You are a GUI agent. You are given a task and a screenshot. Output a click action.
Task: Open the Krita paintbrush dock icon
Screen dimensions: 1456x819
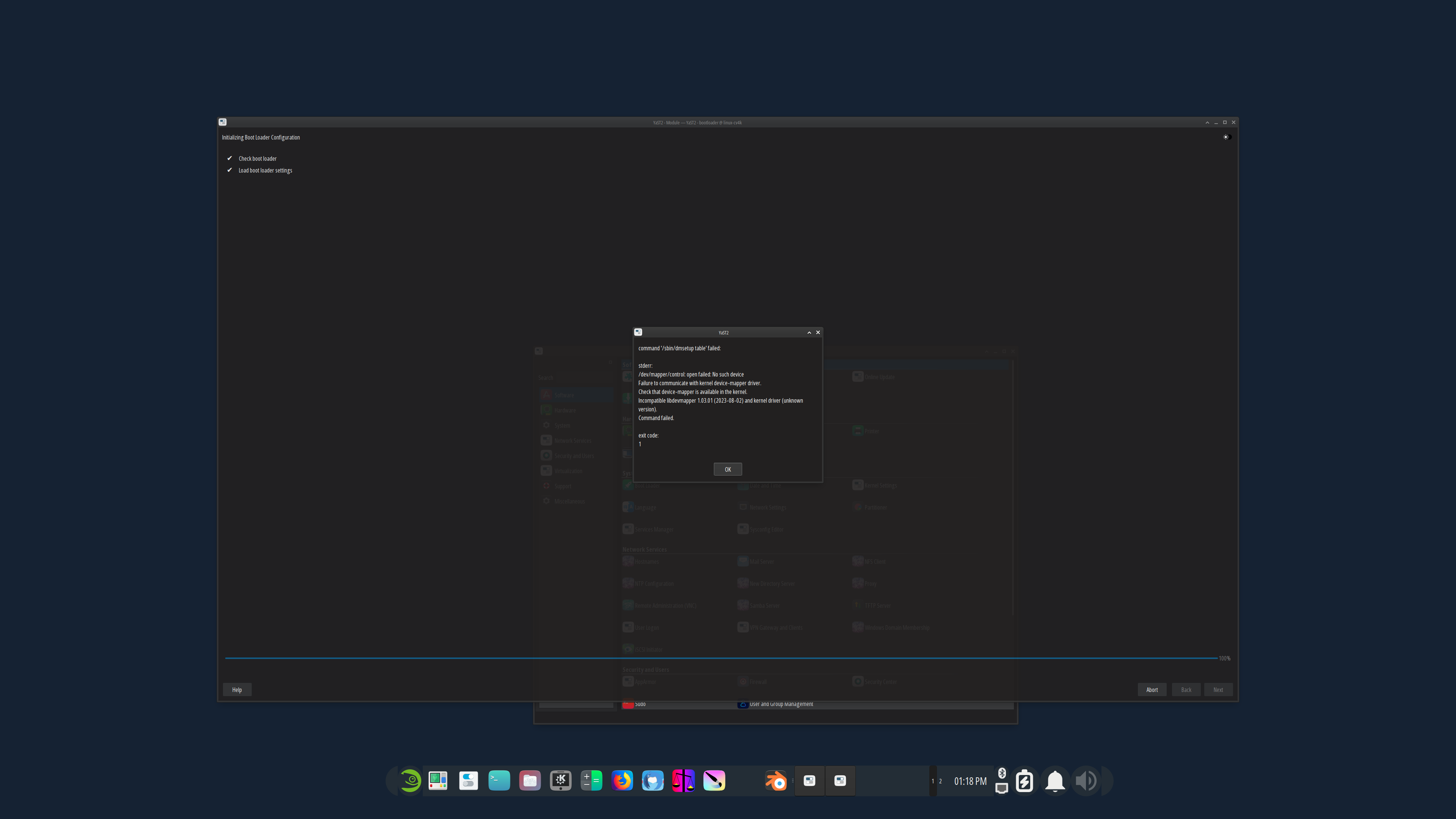[x=714, y=781]
